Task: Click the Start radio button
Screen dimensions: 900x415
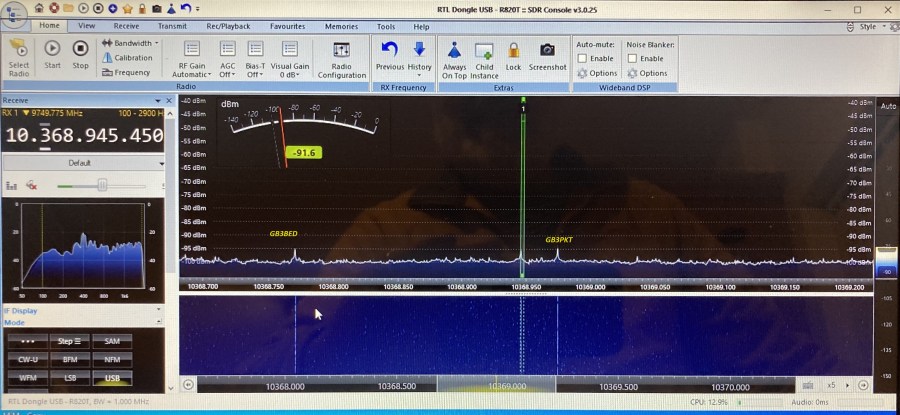Action: [x=52, y=52]
